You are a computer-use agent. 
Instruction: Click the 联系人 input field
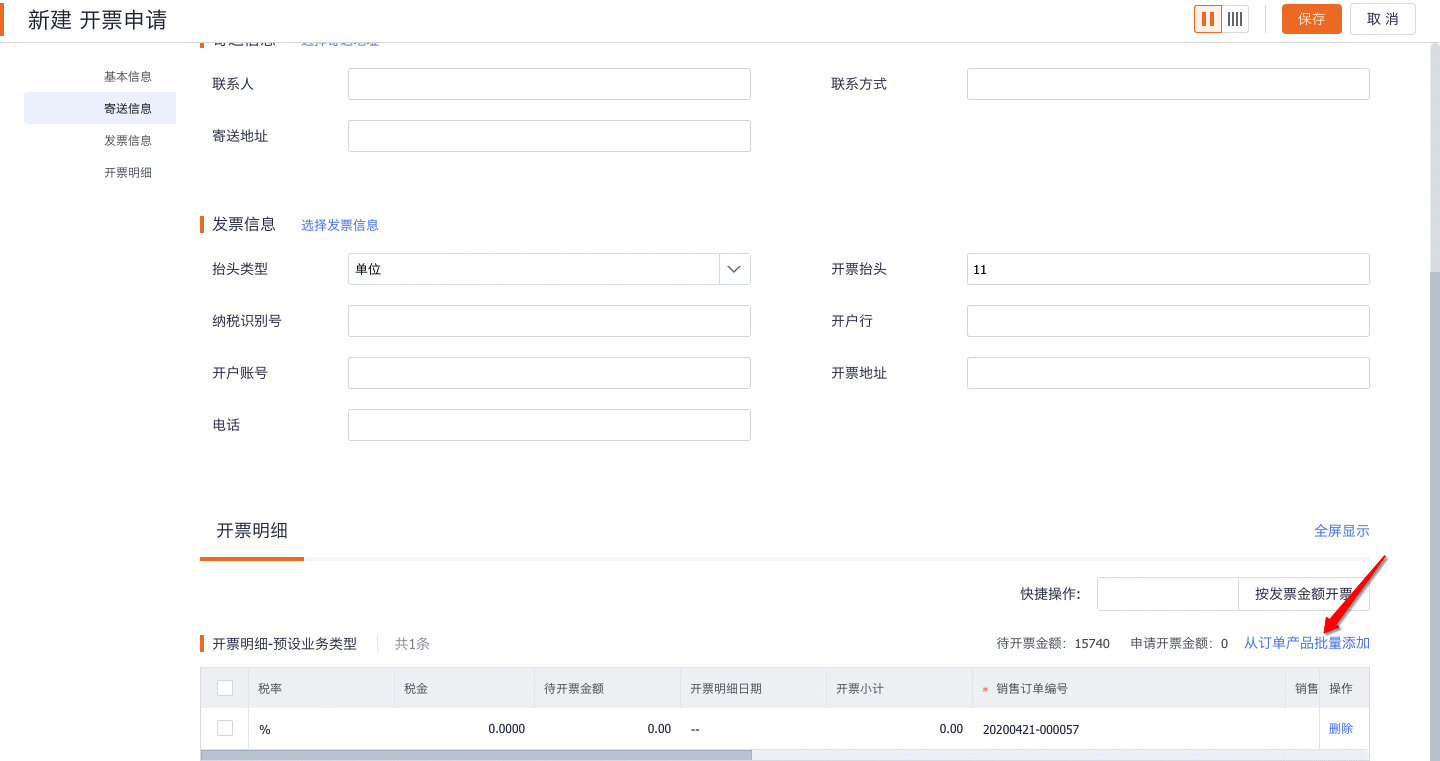coord(549,84)
